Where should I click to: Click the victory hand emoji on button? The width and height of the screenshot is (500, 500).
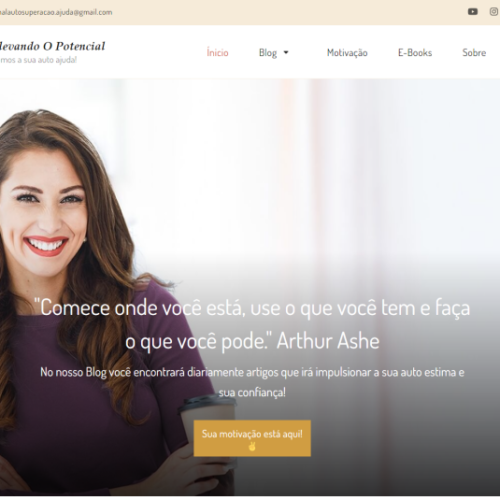[252, 446]
